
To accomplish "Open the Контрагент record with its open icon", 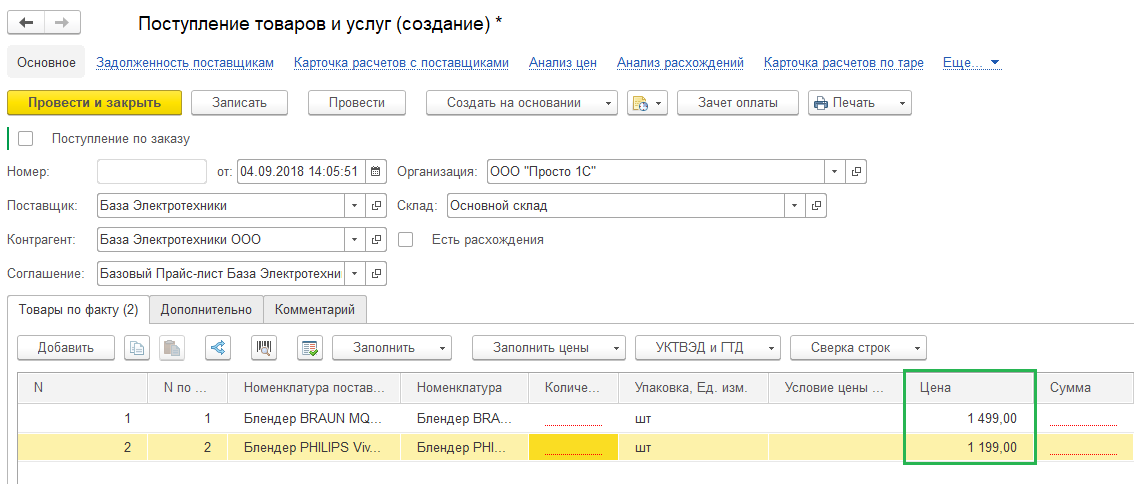I will 376,239.
